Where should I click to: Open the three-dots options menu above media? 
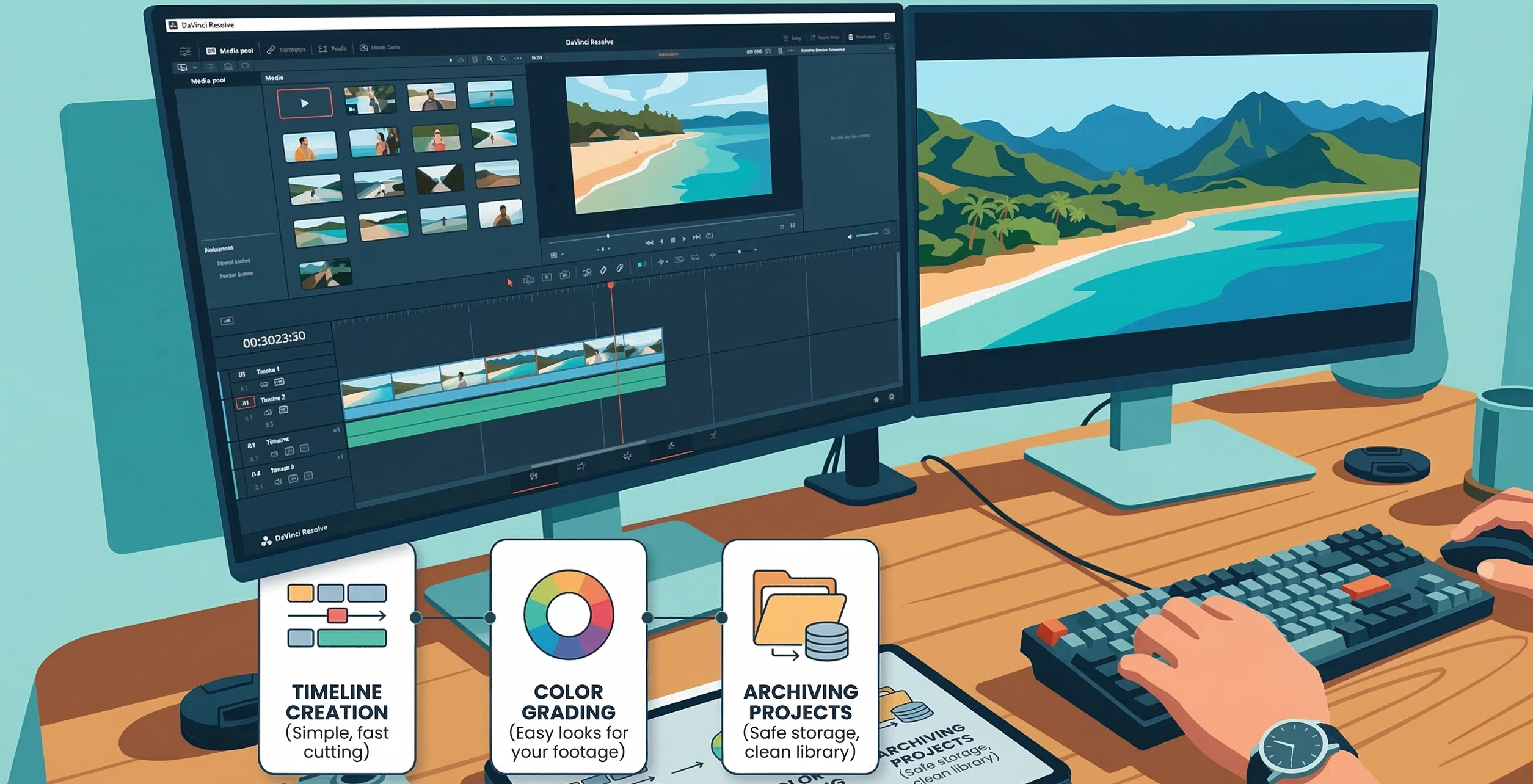point(518,59)
